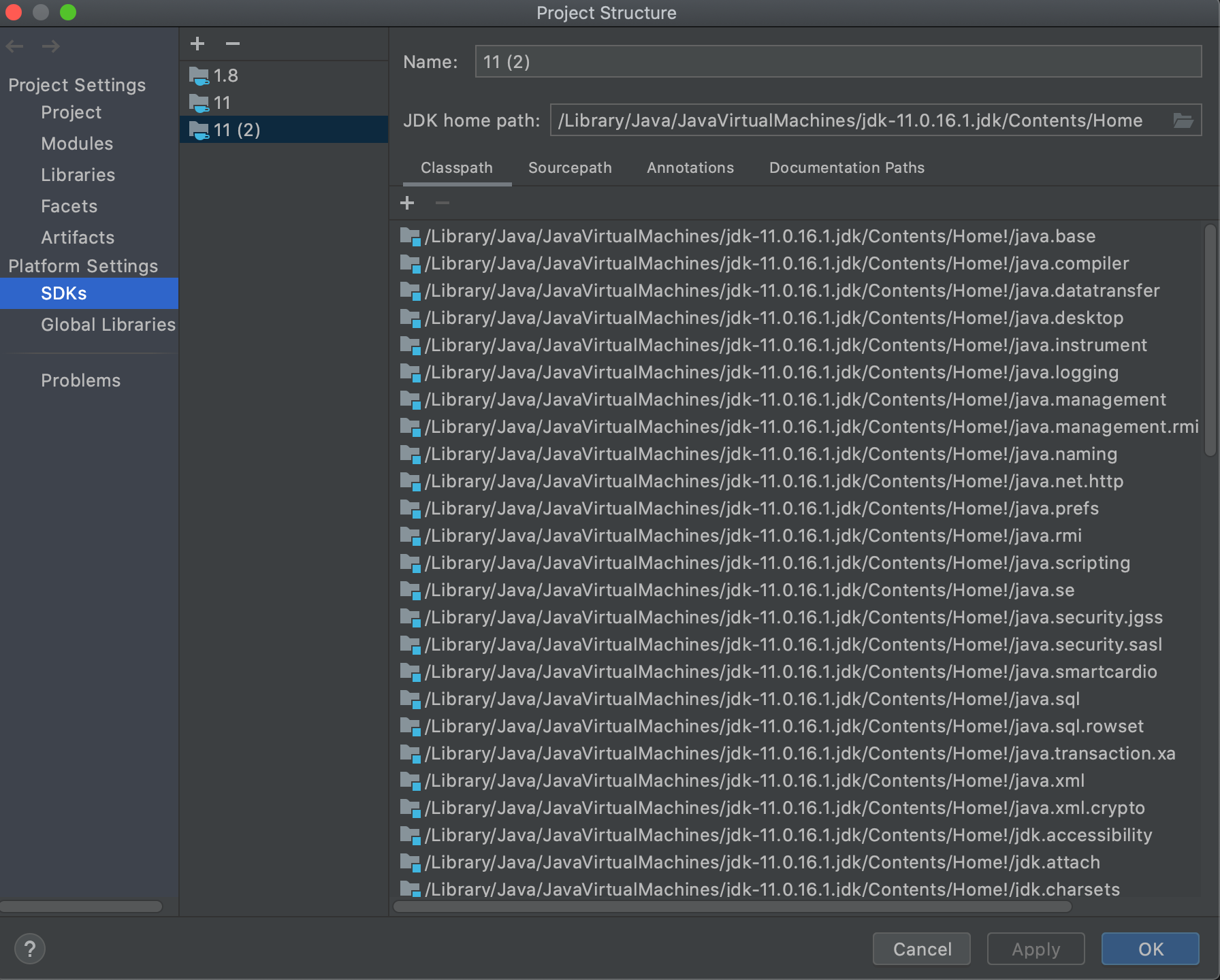Click the folder icon of java.desktop entry

pos(410,318)
